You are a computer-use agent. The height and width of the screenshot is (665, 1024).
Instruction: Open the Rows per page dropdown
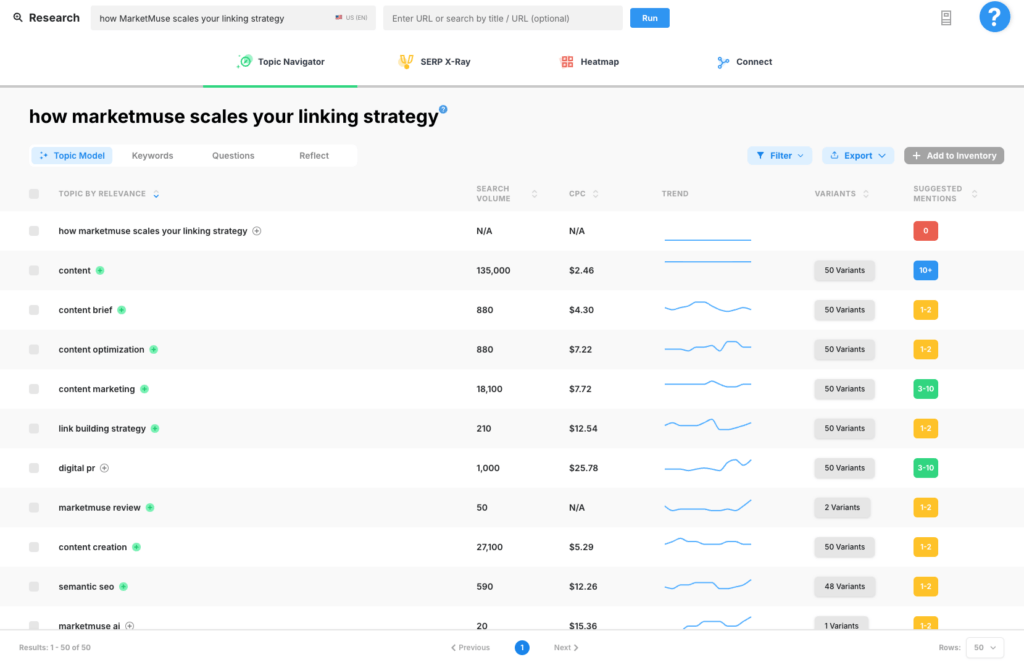[x=985, y=647]
